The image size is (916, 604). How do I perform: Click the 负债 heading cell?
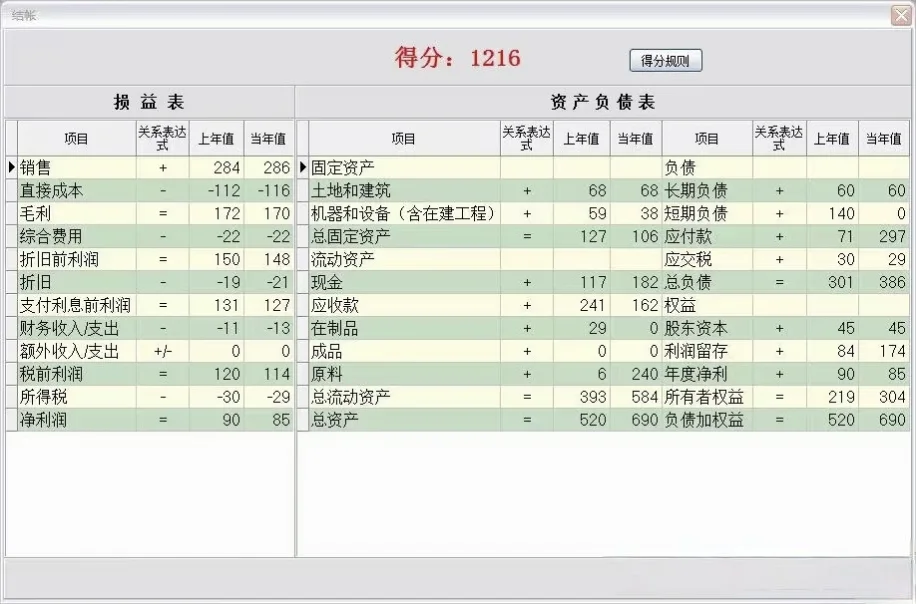(x=707, y=168)
